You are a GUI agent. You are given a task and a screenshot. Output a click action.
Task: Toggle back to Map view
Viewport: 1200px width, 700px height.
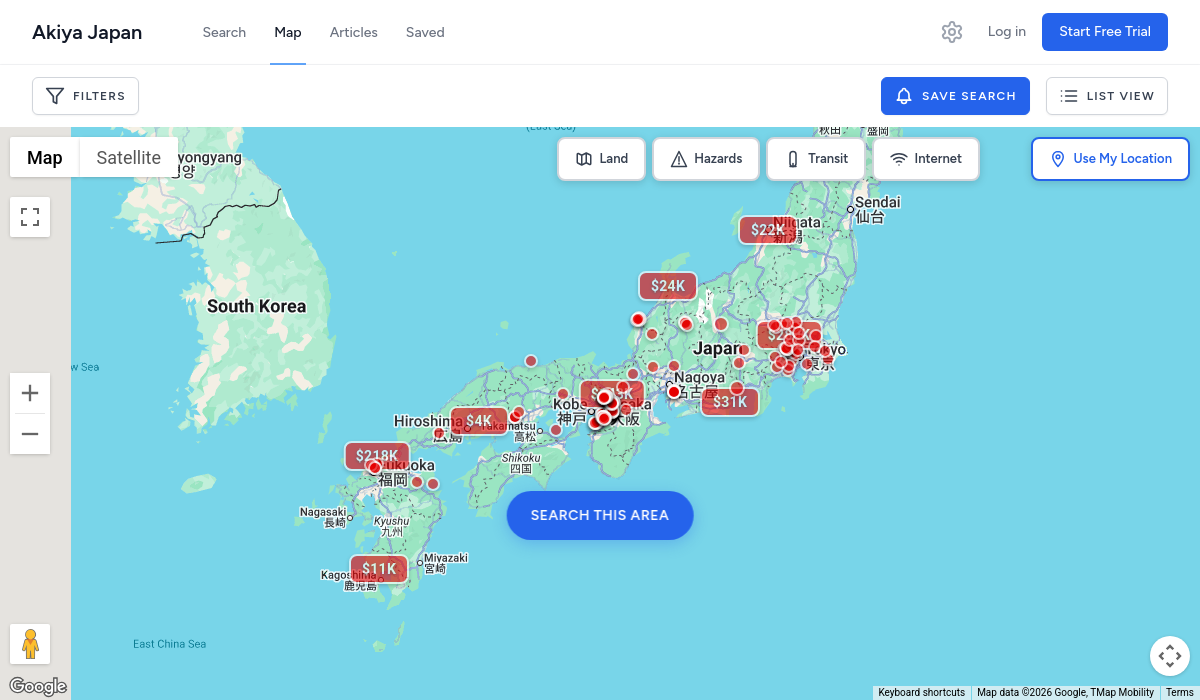(44, 157)
